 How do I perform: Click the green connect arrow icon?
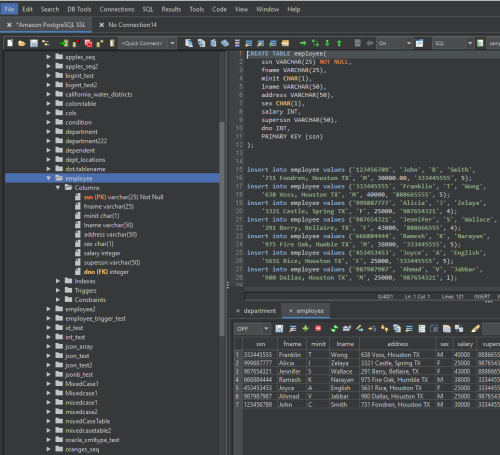(64, 43)
